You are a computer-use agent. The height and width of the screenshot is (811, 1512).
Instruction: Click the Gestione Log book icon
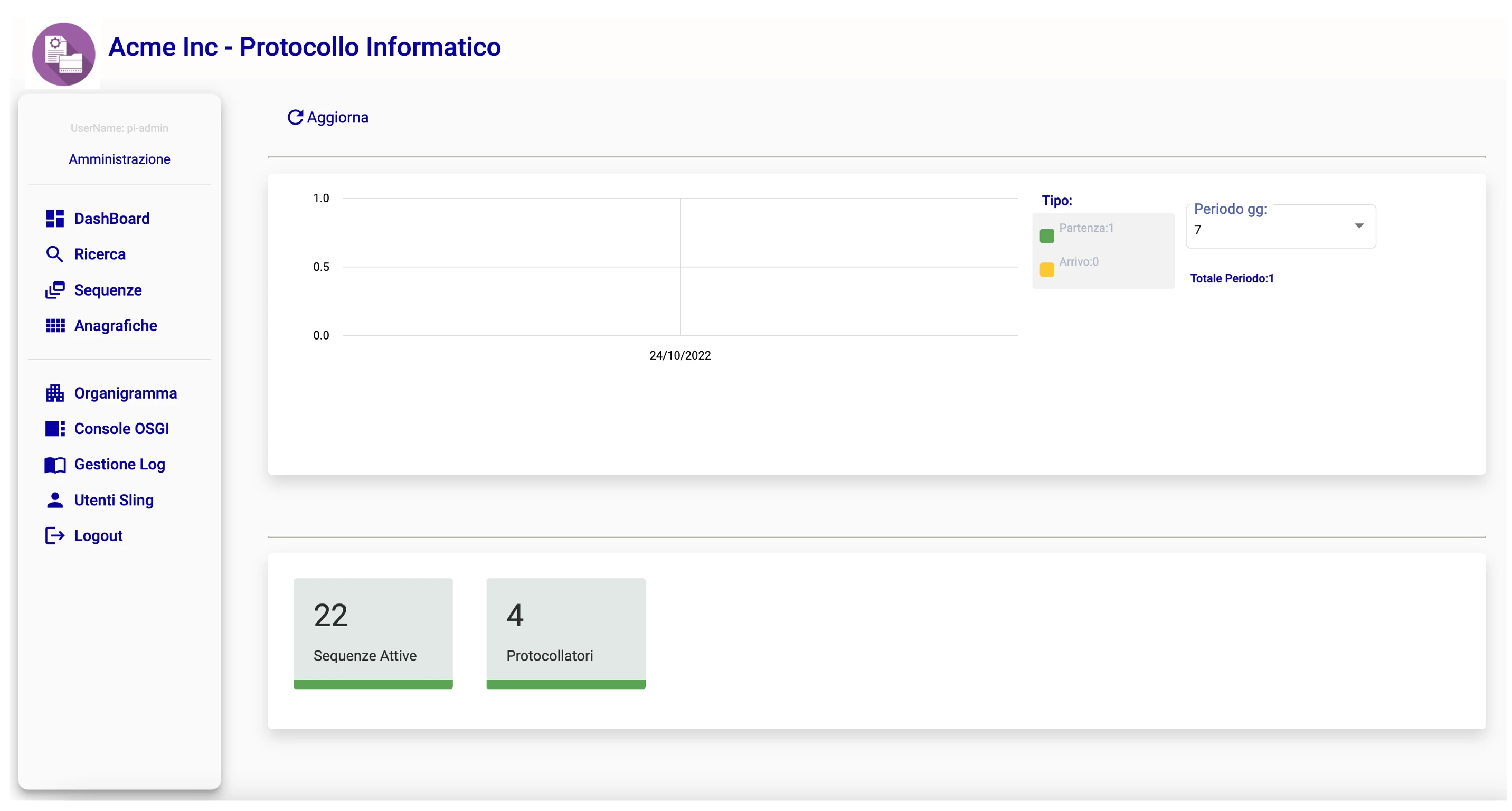[54, 465]
